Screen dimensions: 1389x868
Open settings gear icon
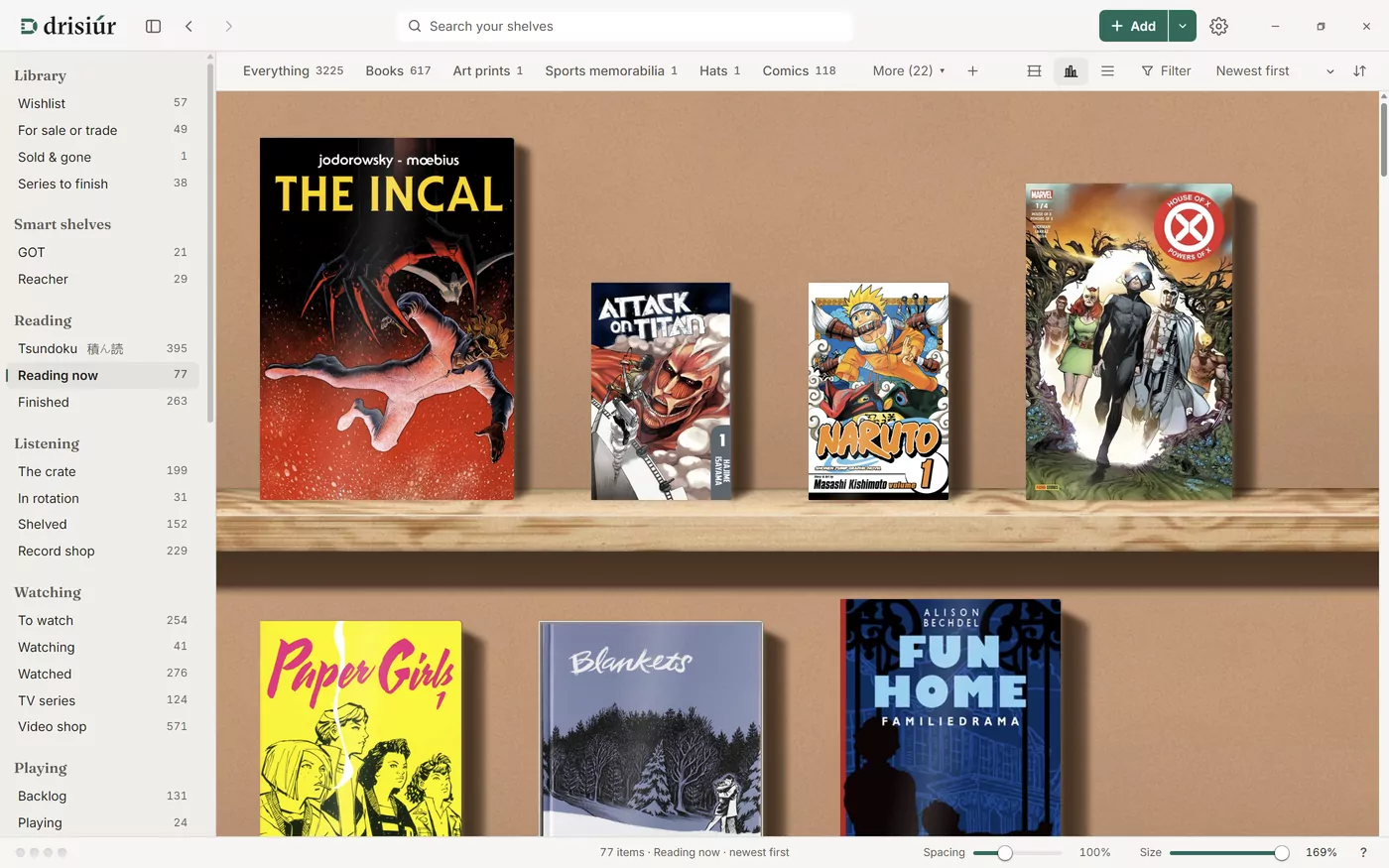1218,26
